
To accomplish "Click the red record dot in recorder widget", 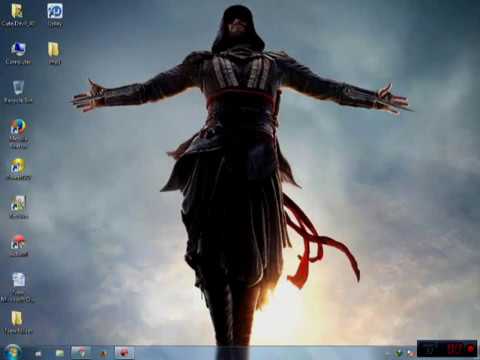I will click(471, 349).
